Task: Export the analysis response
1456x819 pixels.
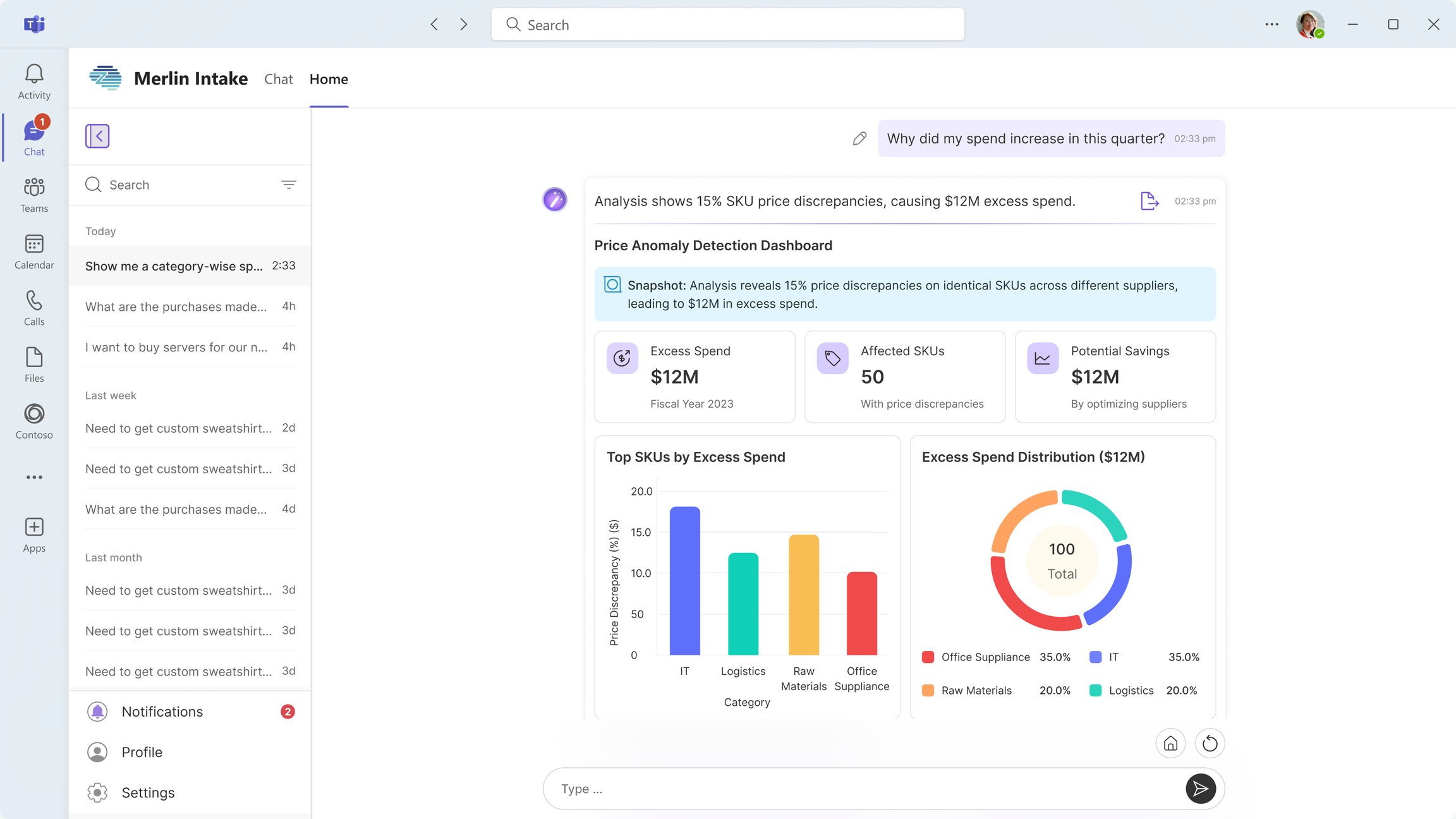Action: (x=1150, y=201)
